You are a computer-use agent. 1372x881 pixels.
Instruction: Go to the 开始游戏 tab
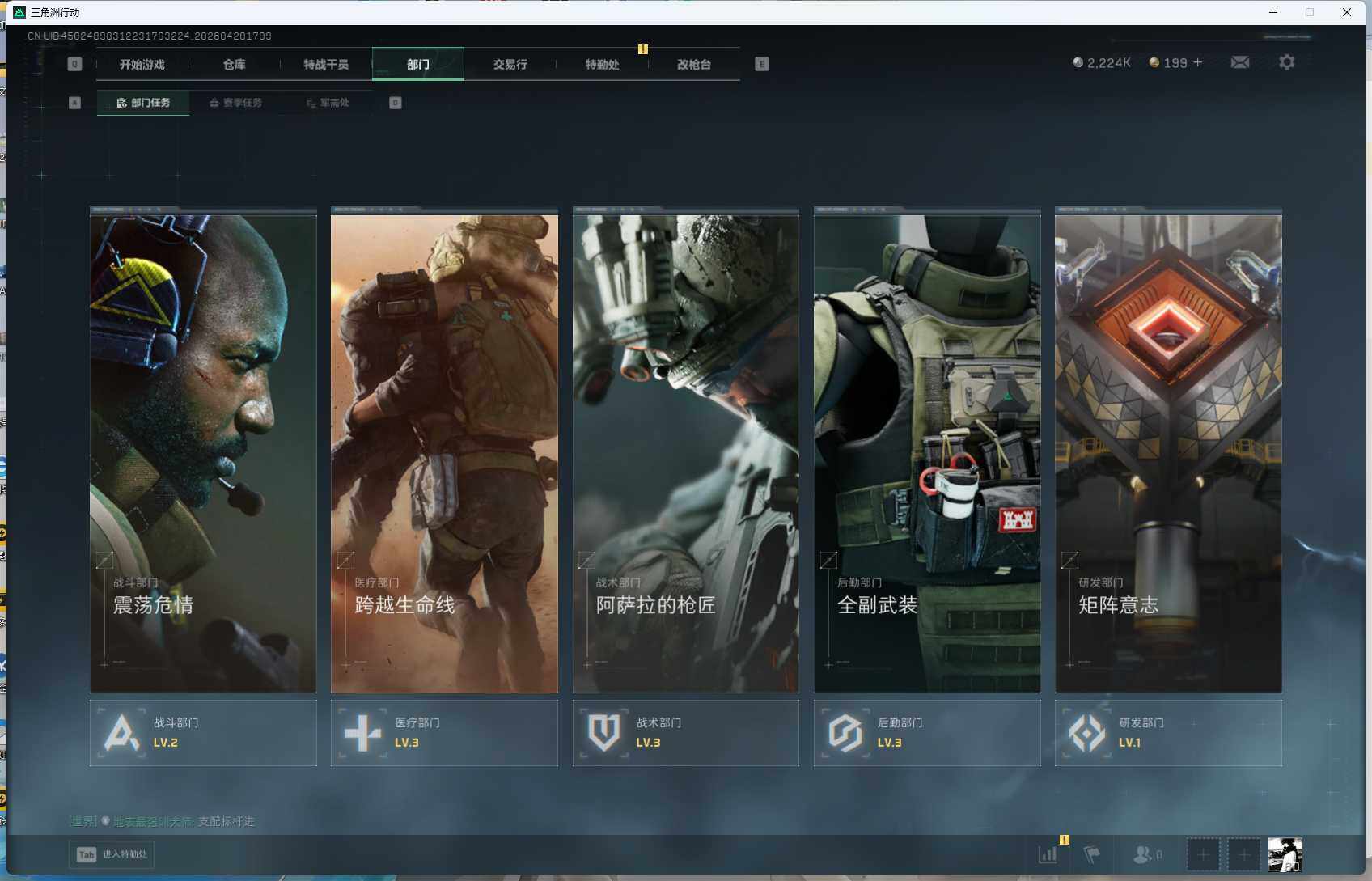point(142,65)
